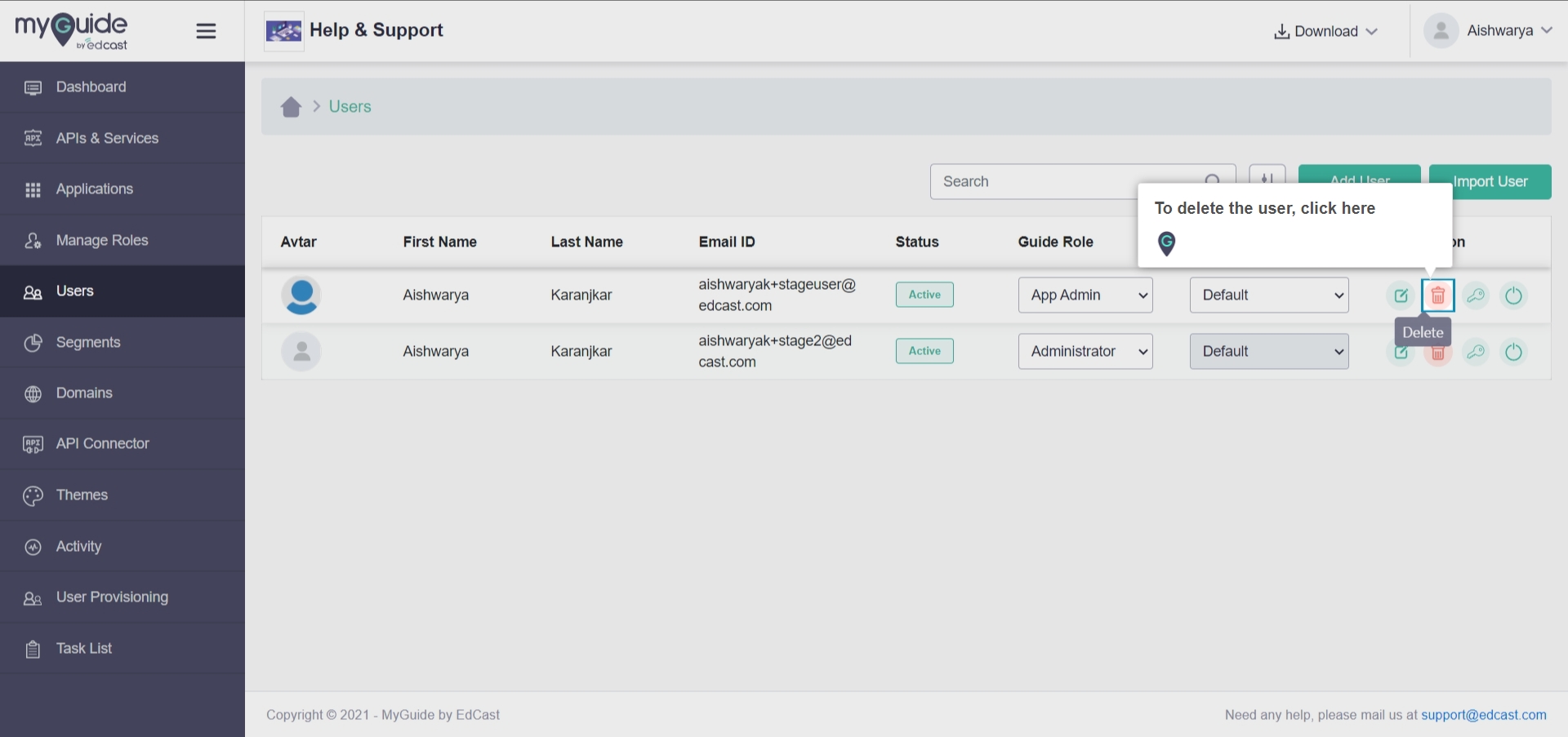Viewport: 1568px width, 737px height.
Task: Click the Add User button
Action: tap(1360, 174)
